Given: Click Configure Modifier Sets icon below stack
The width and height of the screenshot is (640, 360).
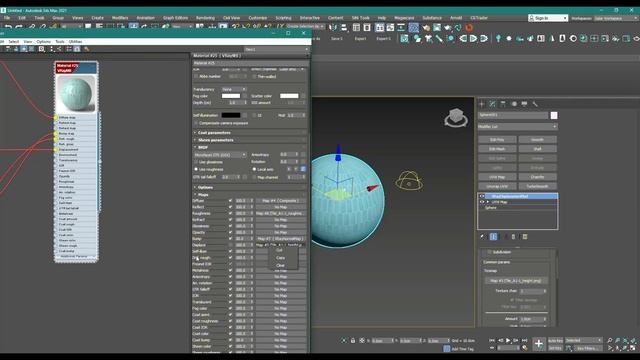Looking at the screenshot, I should tap(525, 237).
